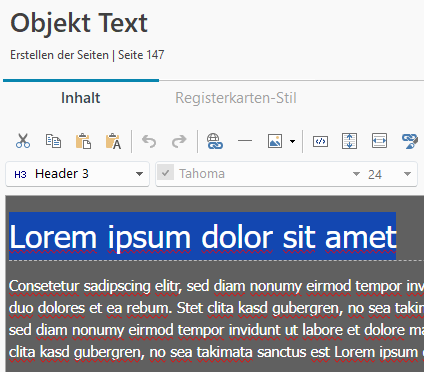This screenshot has width=424, height=372.
Task: Click the horizontal width icon
Action: click(379, 141)
